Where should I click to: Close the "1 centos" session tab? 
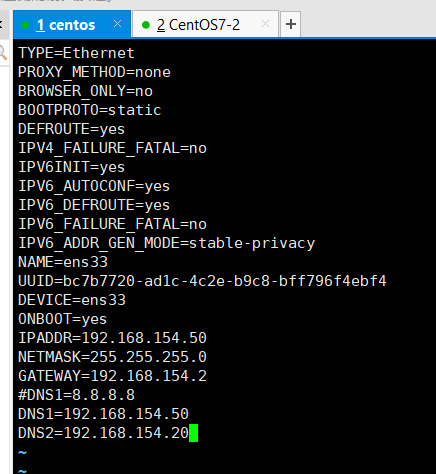click(117, 24)
